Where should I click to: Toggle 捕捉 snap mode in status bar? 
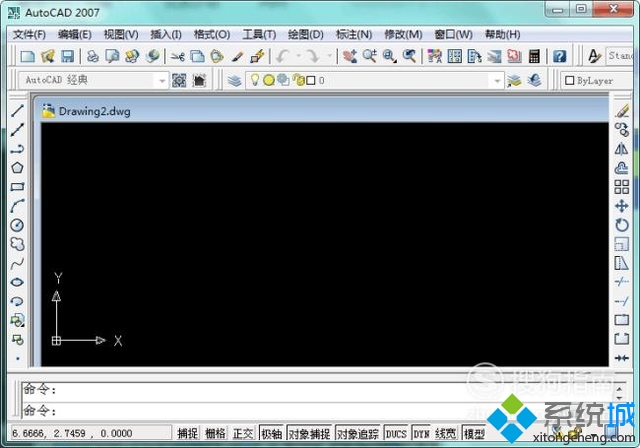point(188,433)
